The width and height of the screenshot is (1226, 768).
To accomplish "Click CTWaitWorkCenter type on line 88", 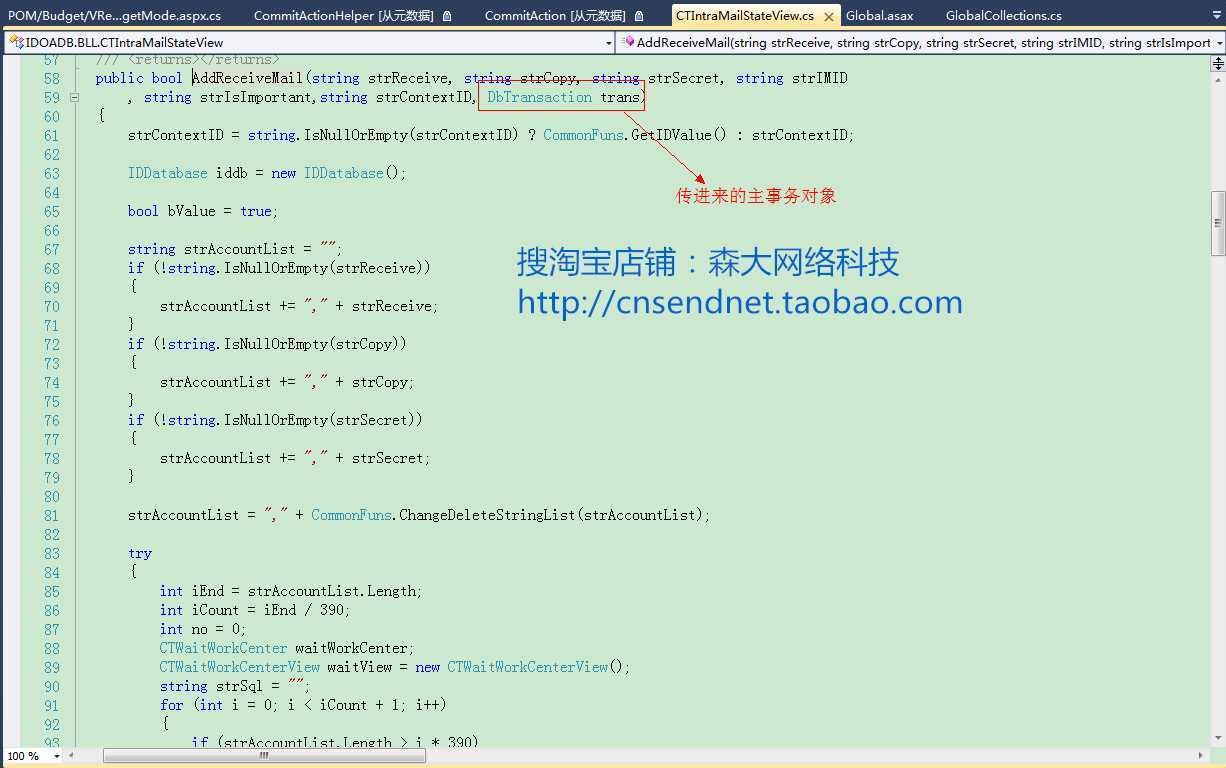I will click(223, 648).
